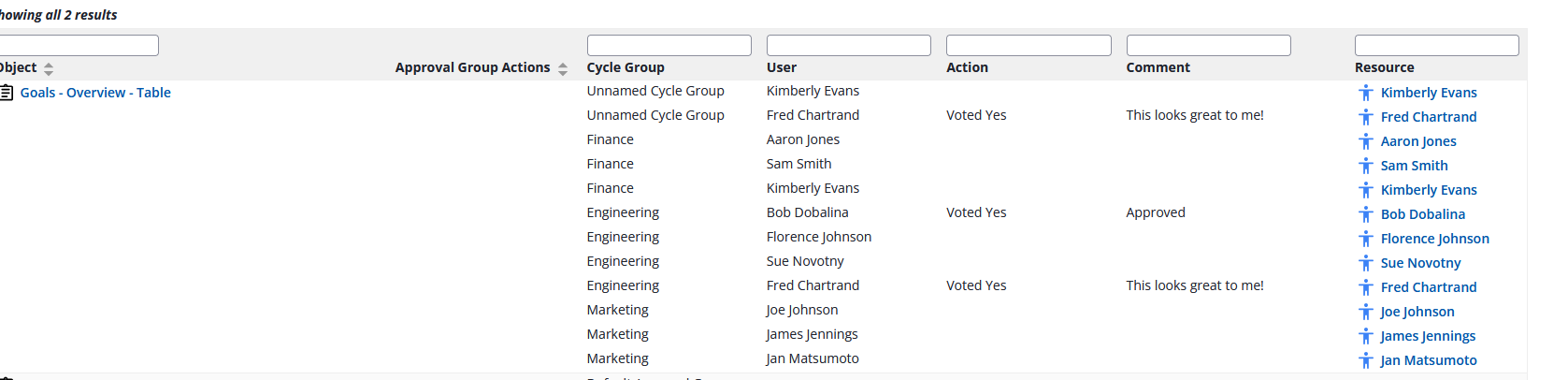Screen dimensions: 1568x380
Task: Click the document icon beside Goals - Overview - Table
Action: [x=7, y=93]
